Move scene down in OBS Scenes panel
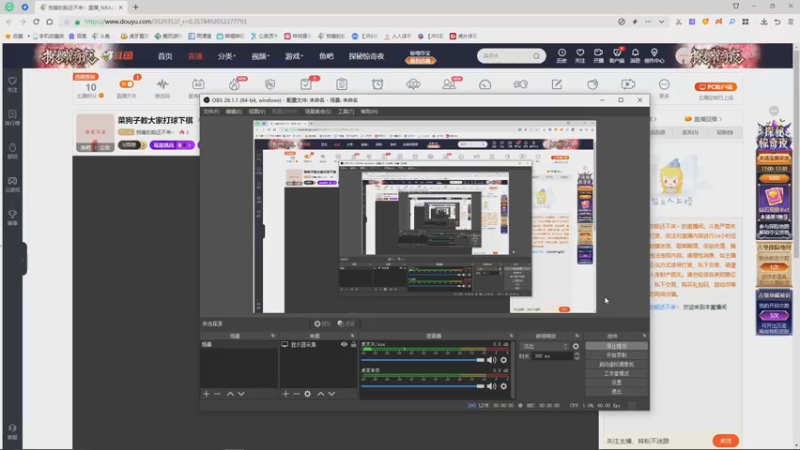 (x=241, y=394)
